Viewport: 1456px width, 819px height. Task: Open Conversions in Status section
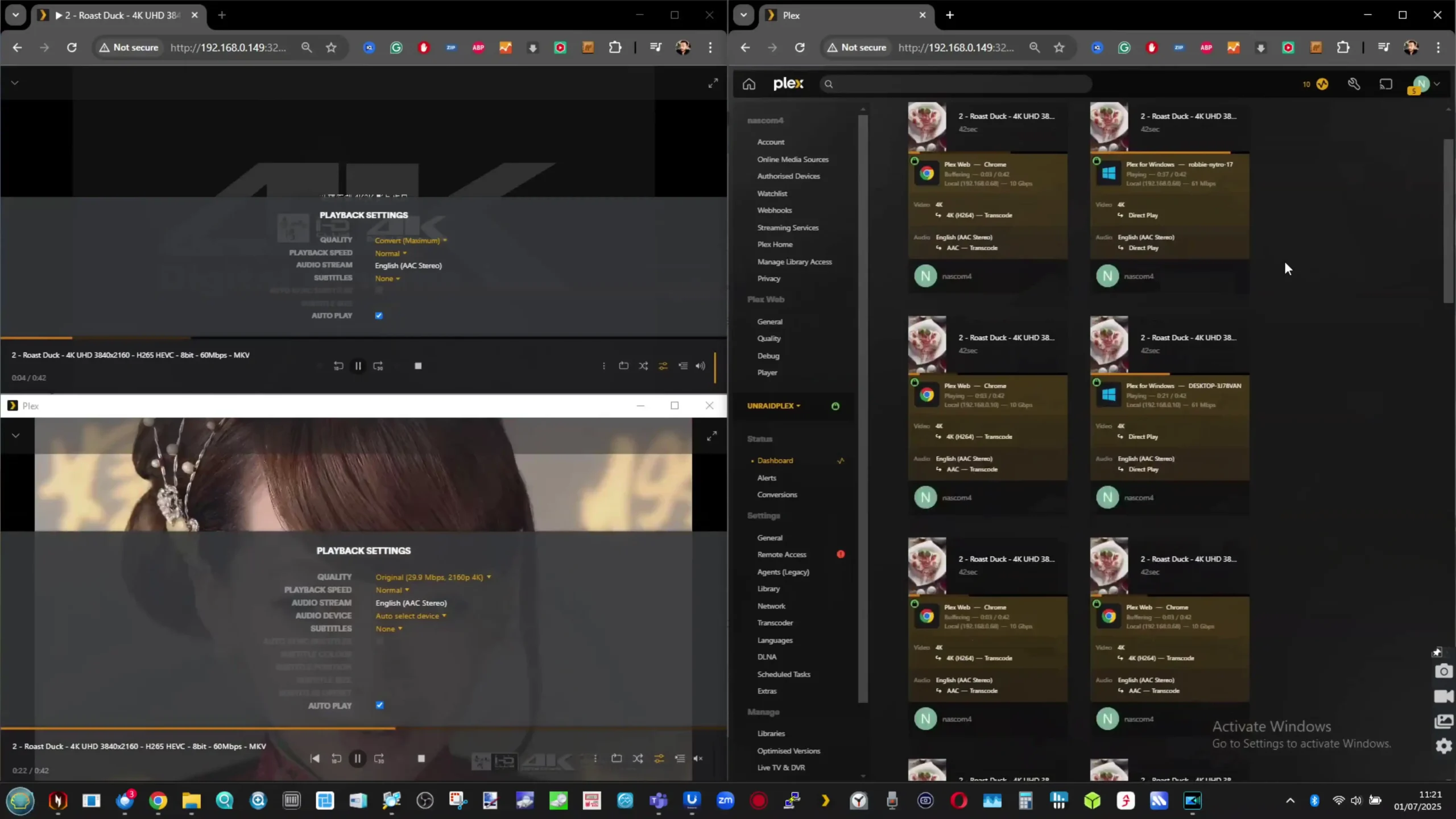[x=777, y=495]
